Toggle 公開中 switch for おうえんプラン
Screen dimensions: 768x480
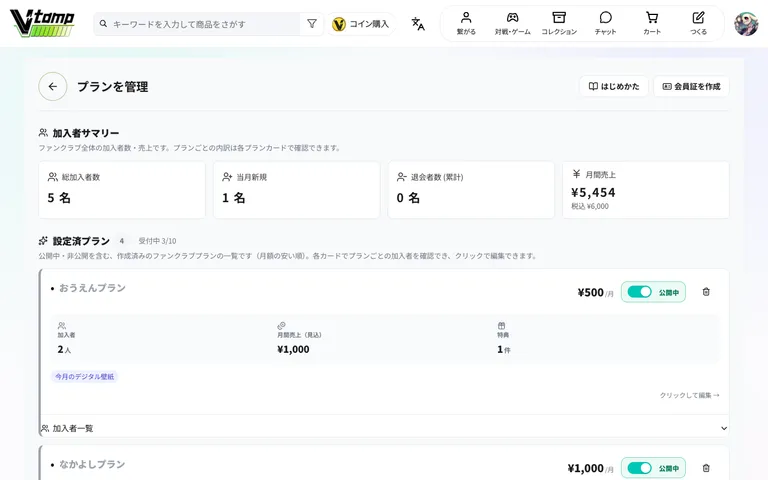click(639, 292)
